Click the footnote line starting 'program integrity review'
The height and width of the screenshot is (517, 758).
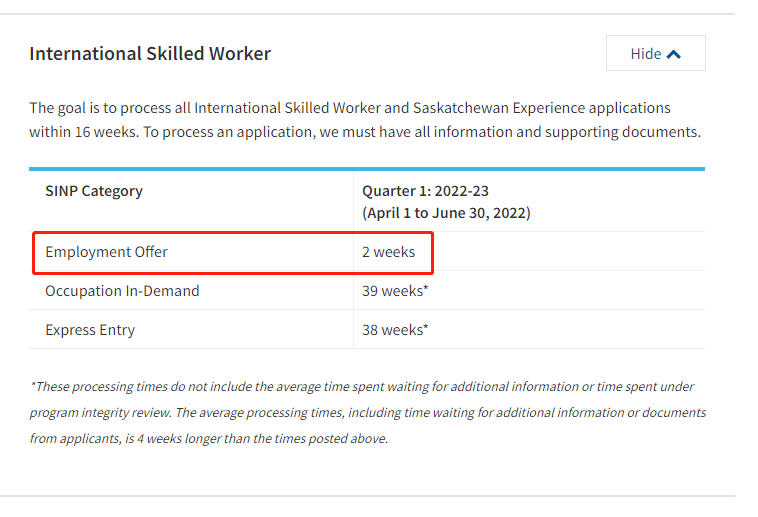click(x=367, y=412)
